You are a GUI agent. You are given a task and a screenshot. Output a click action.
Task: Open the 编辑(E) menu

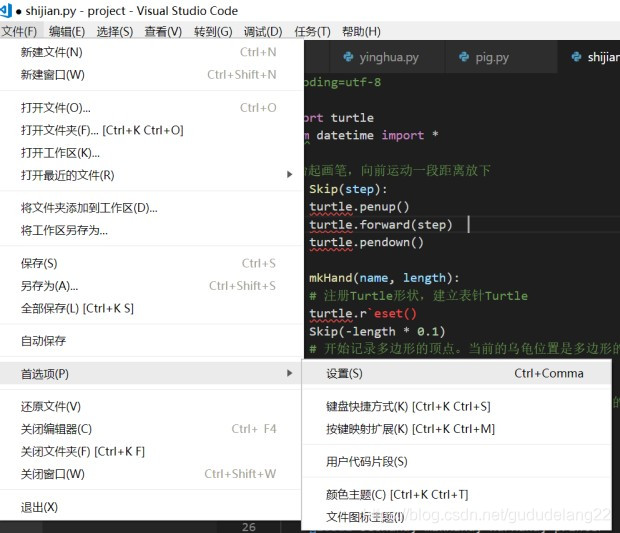[67, 31]
